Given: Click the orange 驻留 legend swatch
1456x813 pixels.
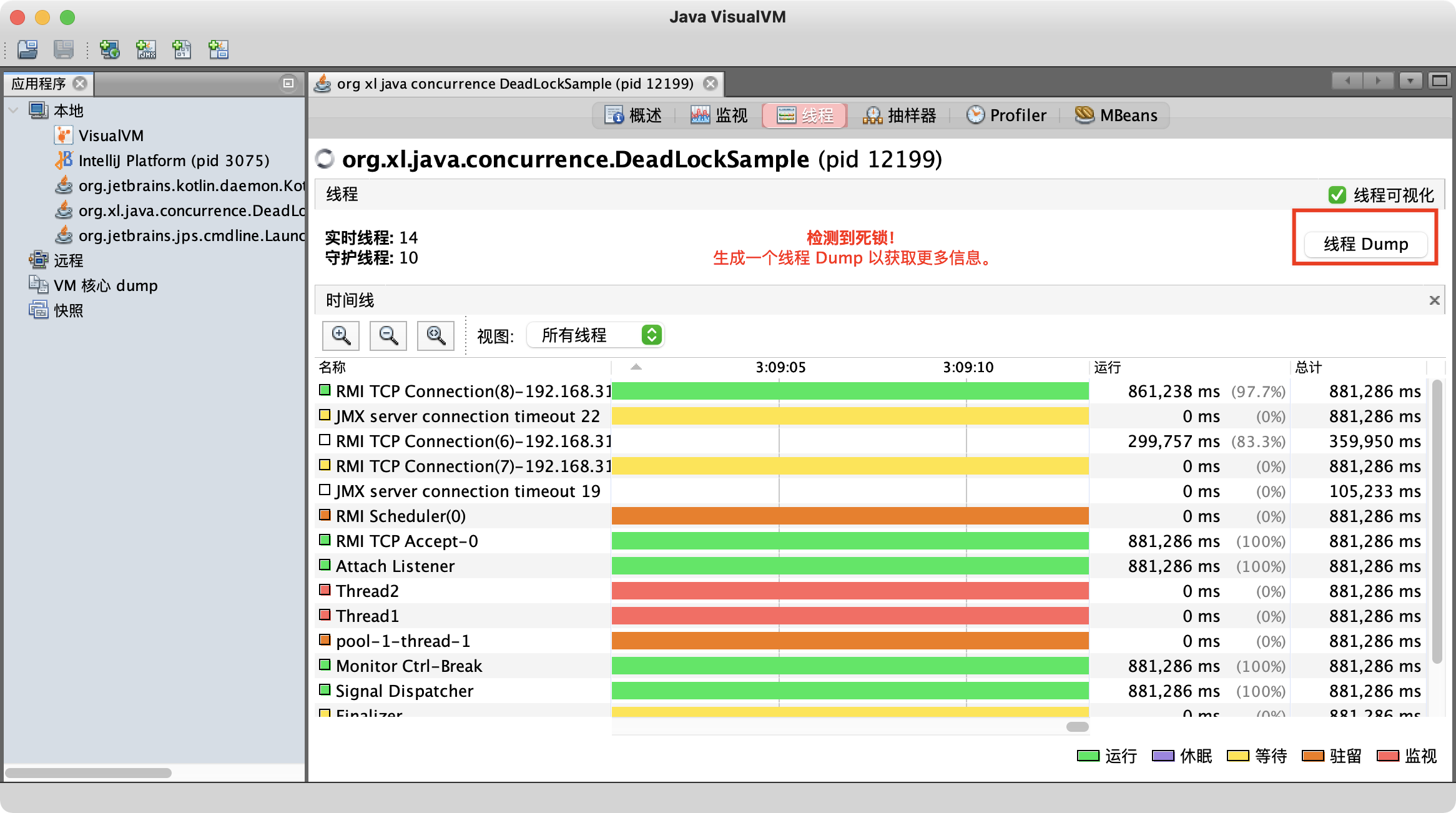Looking at the screenshot, I should tap(1312, 756).
